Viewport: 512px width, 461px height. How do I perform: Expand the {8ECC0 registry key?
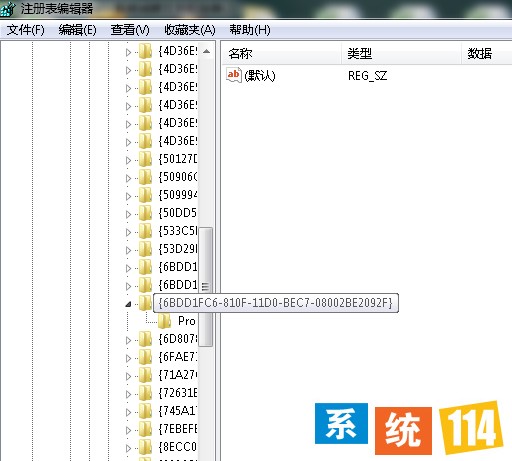coord(128,448)
